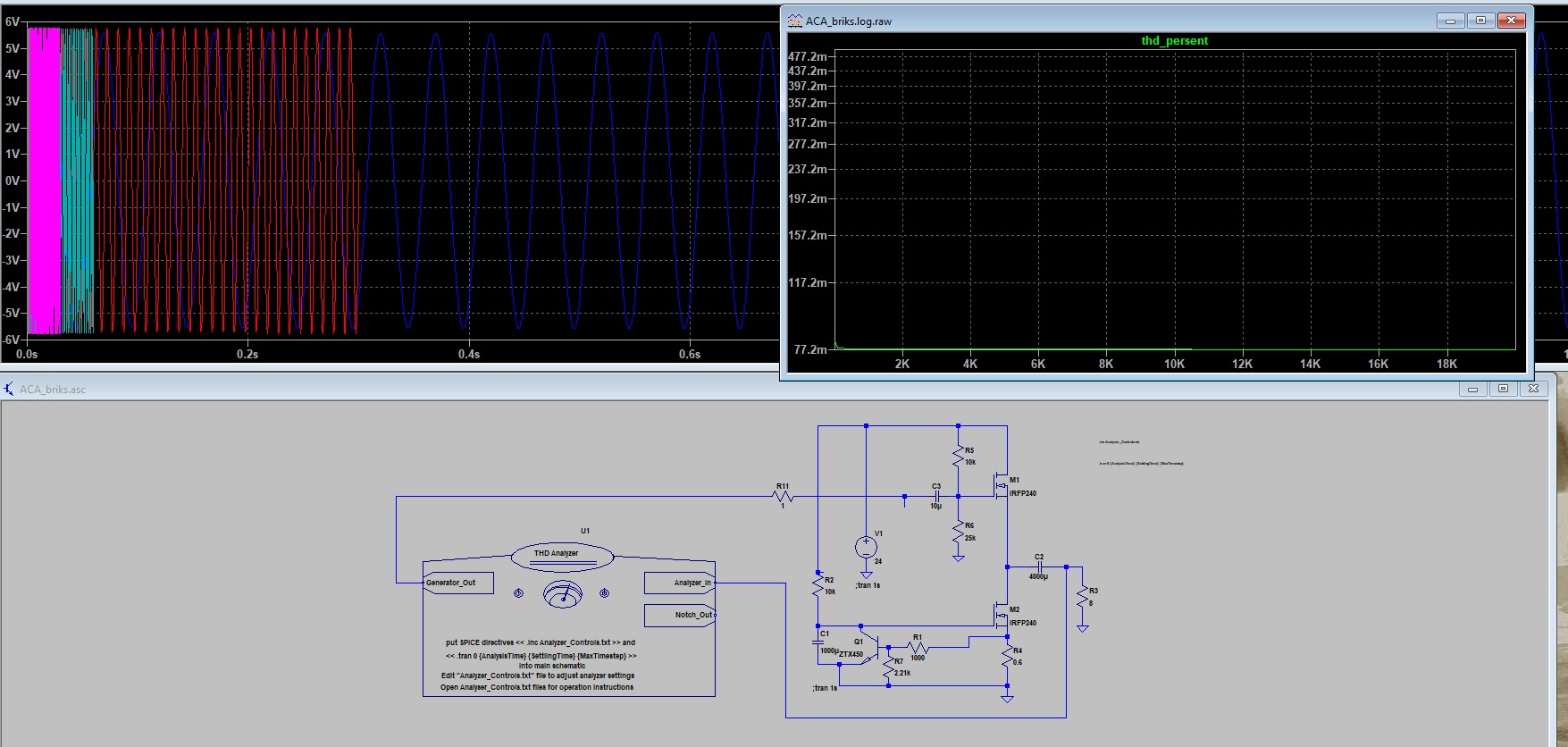Click 'Edit Analyzer_Controls.txt' instruction line in U1
This screenshot has height=747, width=1568.
pyautogui.click(x=538, y=676)
